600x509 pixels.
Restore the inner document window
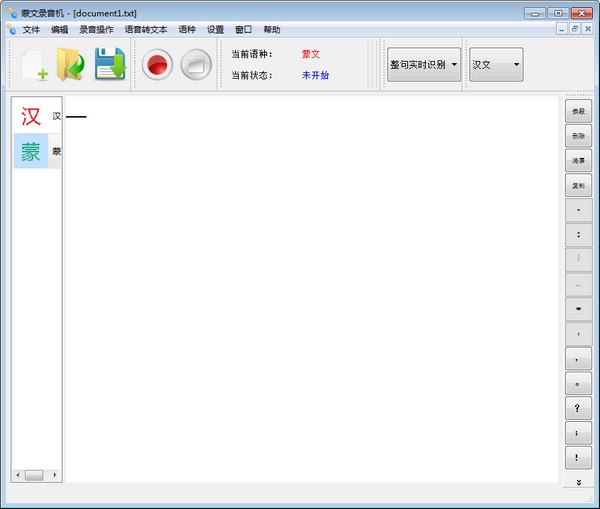[575, 29]
